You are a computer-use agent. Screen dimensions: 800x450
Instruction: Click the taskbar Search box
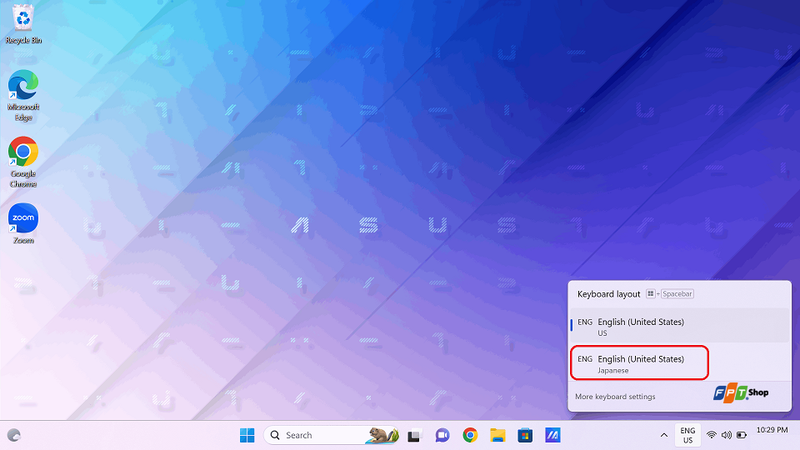pos(331,435)
